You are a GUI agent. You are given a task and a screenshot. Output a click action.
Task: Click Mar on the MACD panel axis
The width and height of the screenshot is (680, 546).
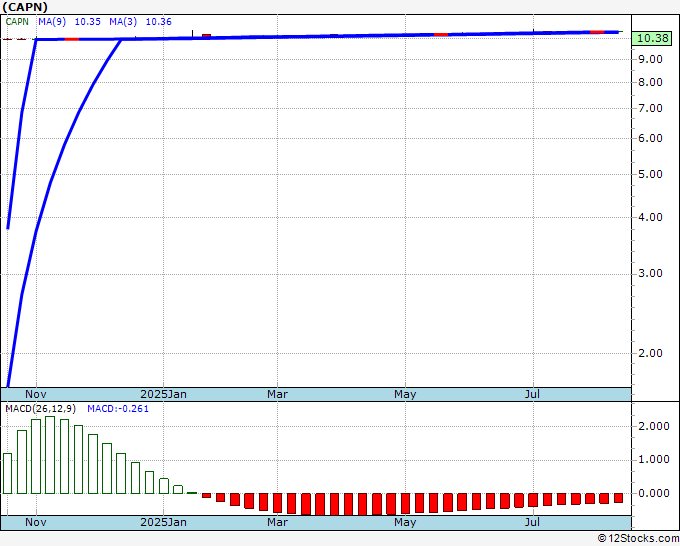(x=277, y=522)
